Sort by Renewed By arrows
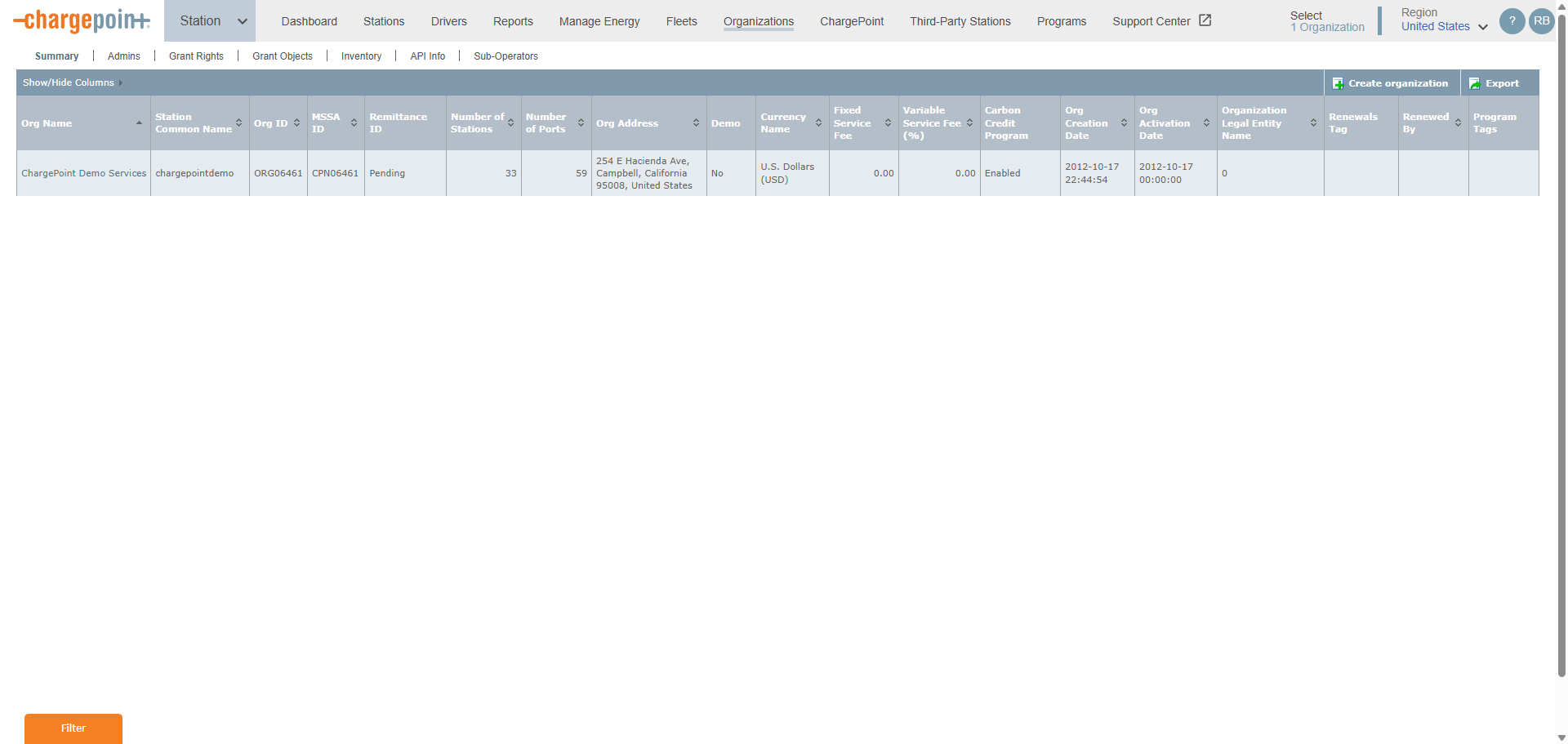 (1458, 123)
